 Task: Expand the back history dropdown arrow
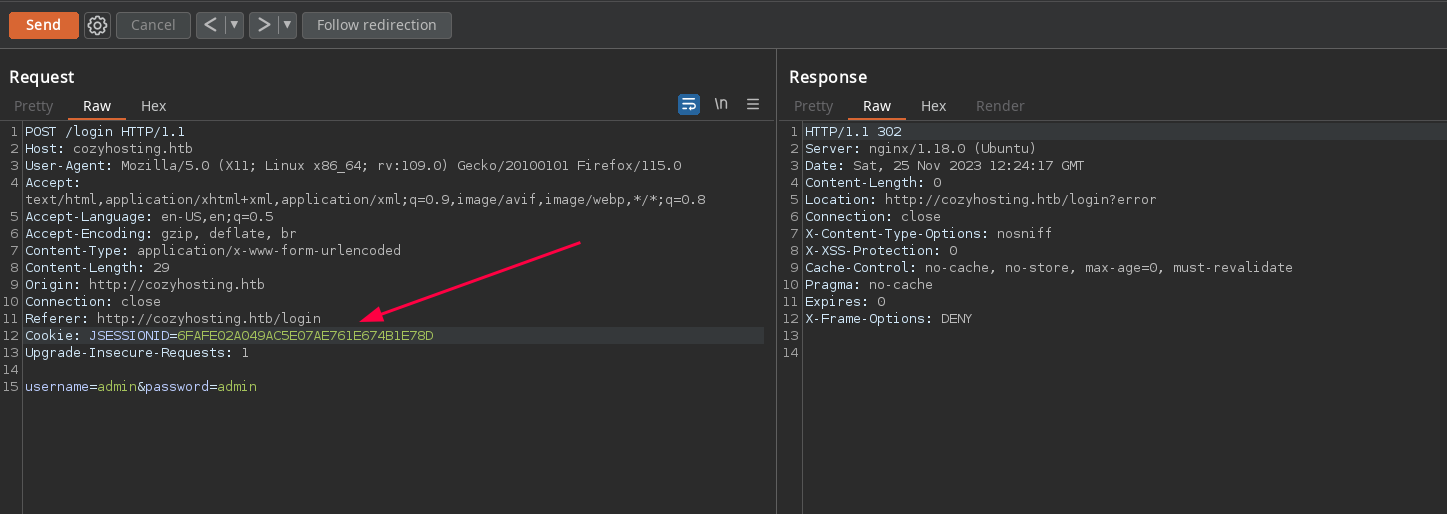(x=234, y=25)
